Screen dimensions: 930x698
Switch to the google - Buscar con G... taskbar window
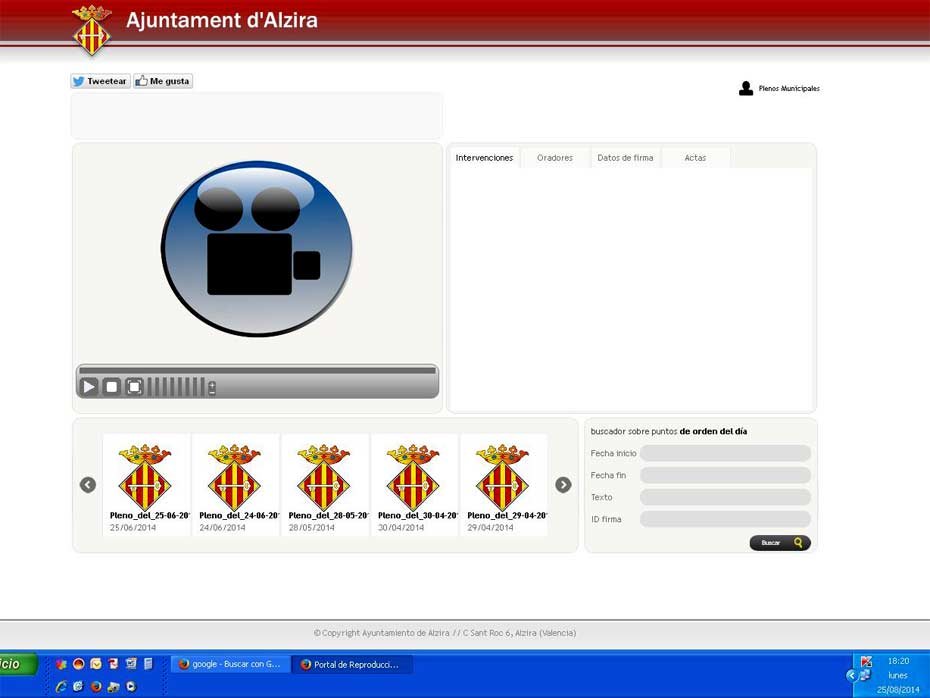coord(231,664)
